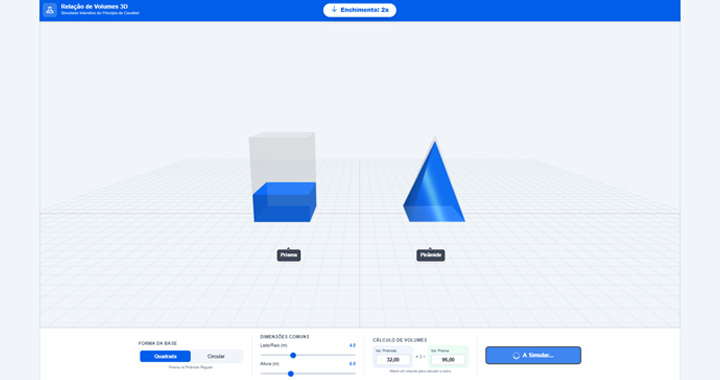720x380 pixels.
Task: Click the flask logo icon in header
Action: click(50, 10)
